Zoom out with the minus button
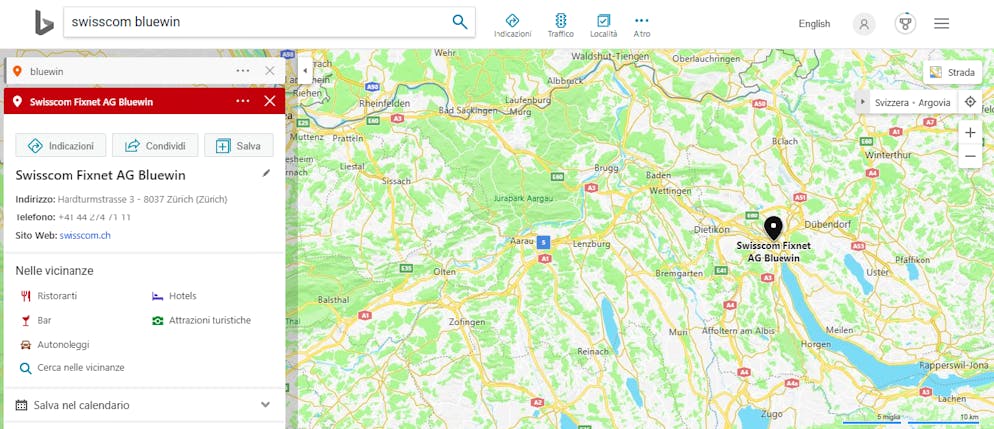 [970, 157]
